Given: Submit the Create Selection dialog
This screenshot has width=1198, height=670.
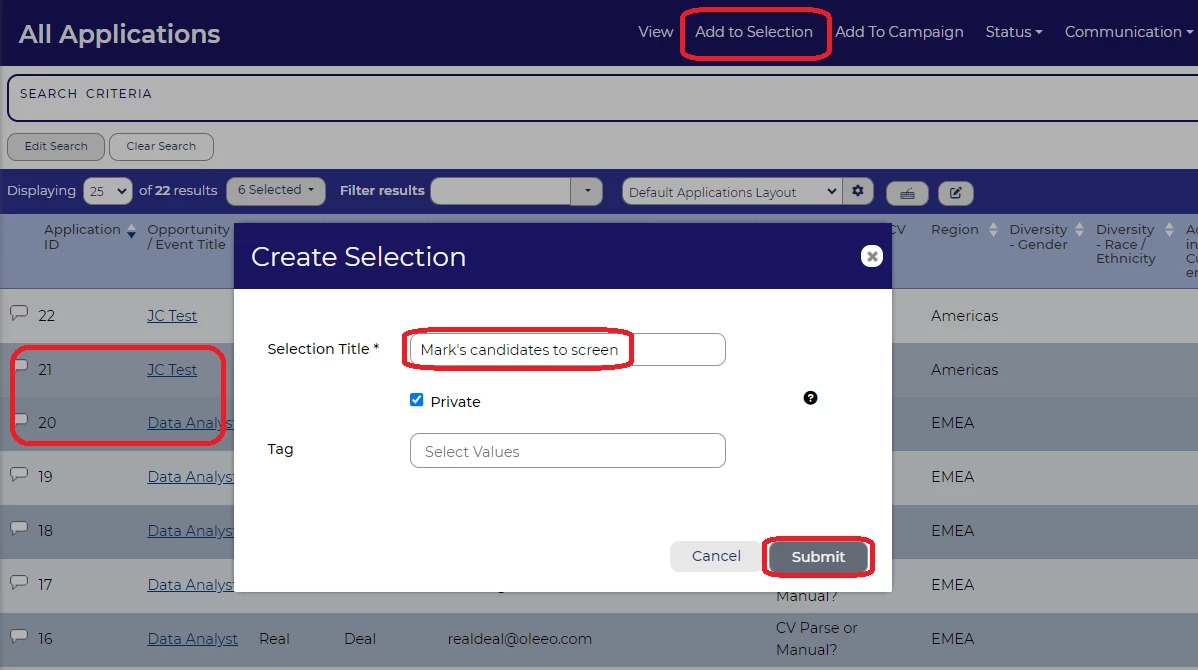Looking at the screenshot, I should click(818, 557).
